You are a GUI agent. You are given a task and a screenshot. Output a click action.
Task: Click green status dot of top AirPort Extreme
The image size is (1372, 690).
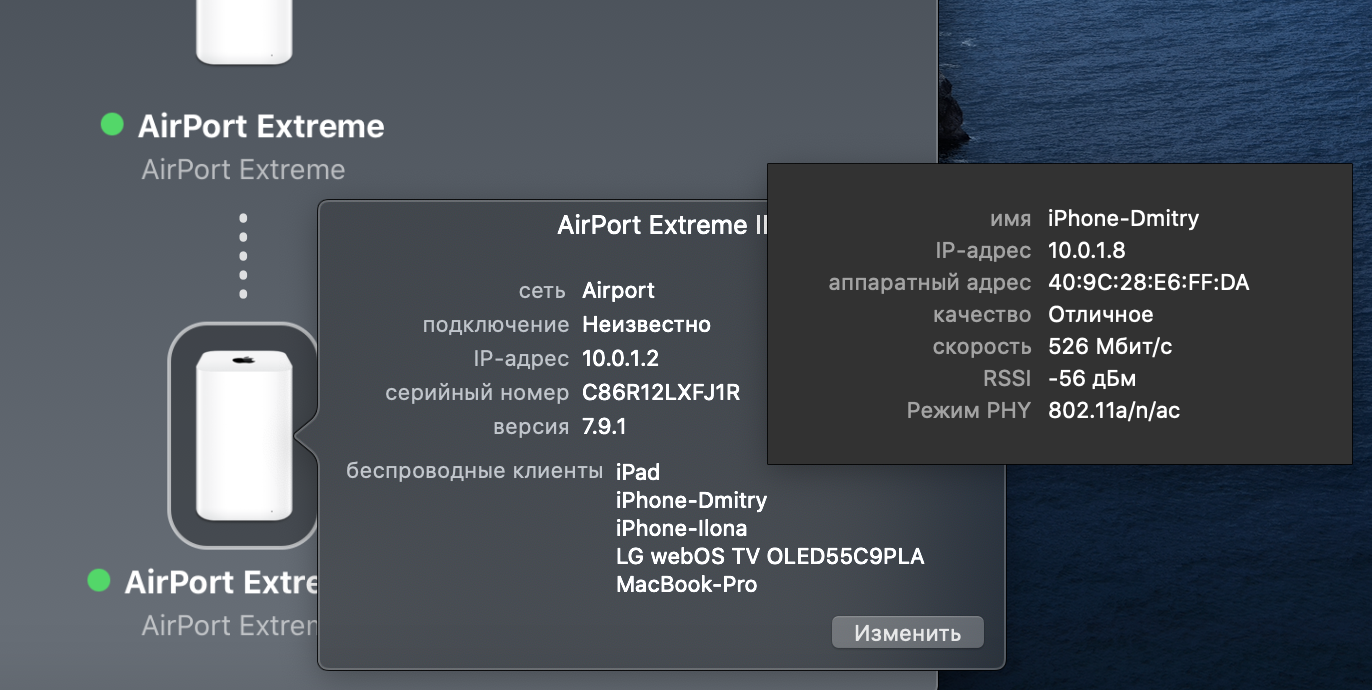[x=112, y=125]
